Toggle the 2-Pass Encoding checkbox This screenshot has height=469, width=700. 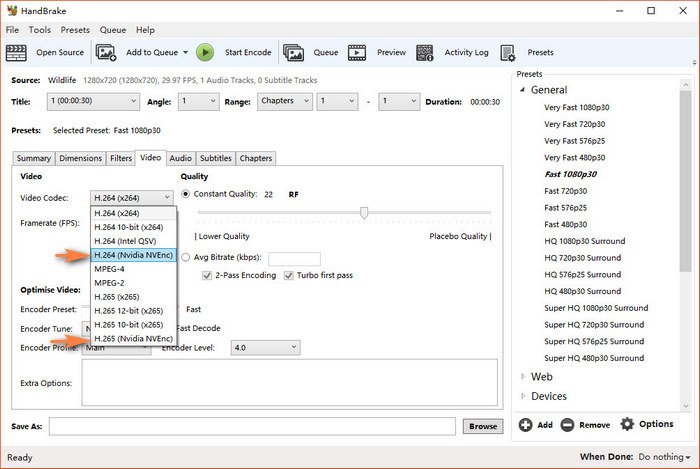coord(207,275)
